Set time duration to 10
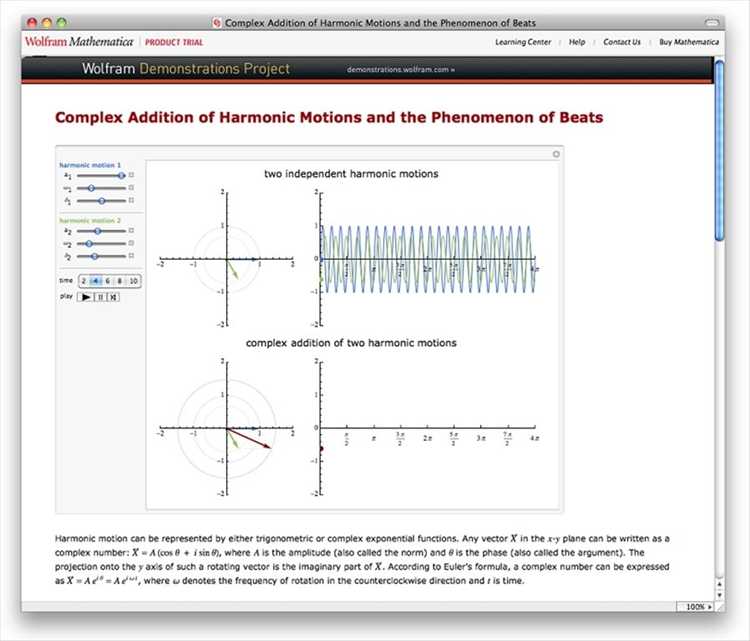 133,281
